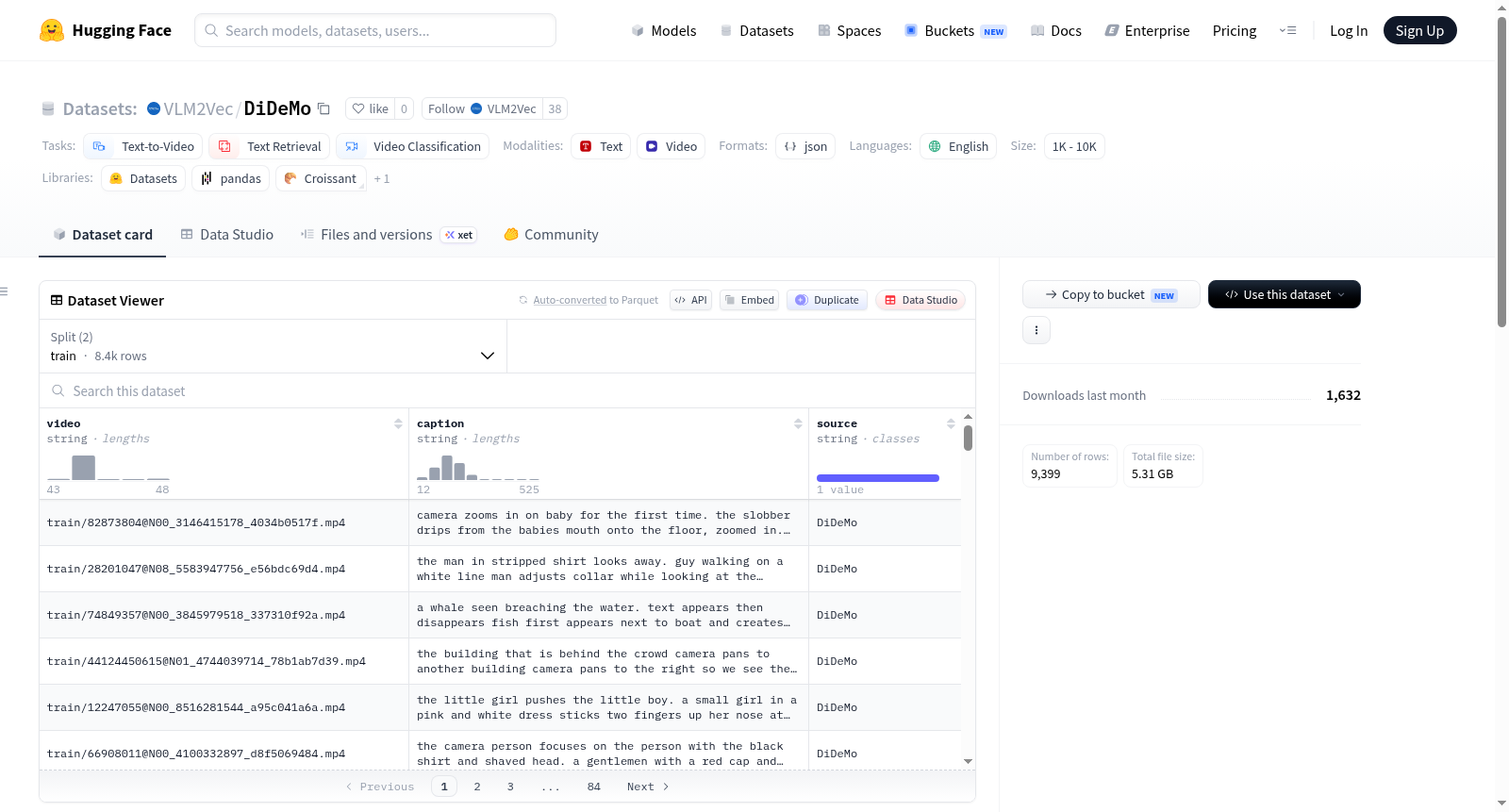Click the pandas library tag
This screenshot has width=1509, height=812.
pos(231,178)
